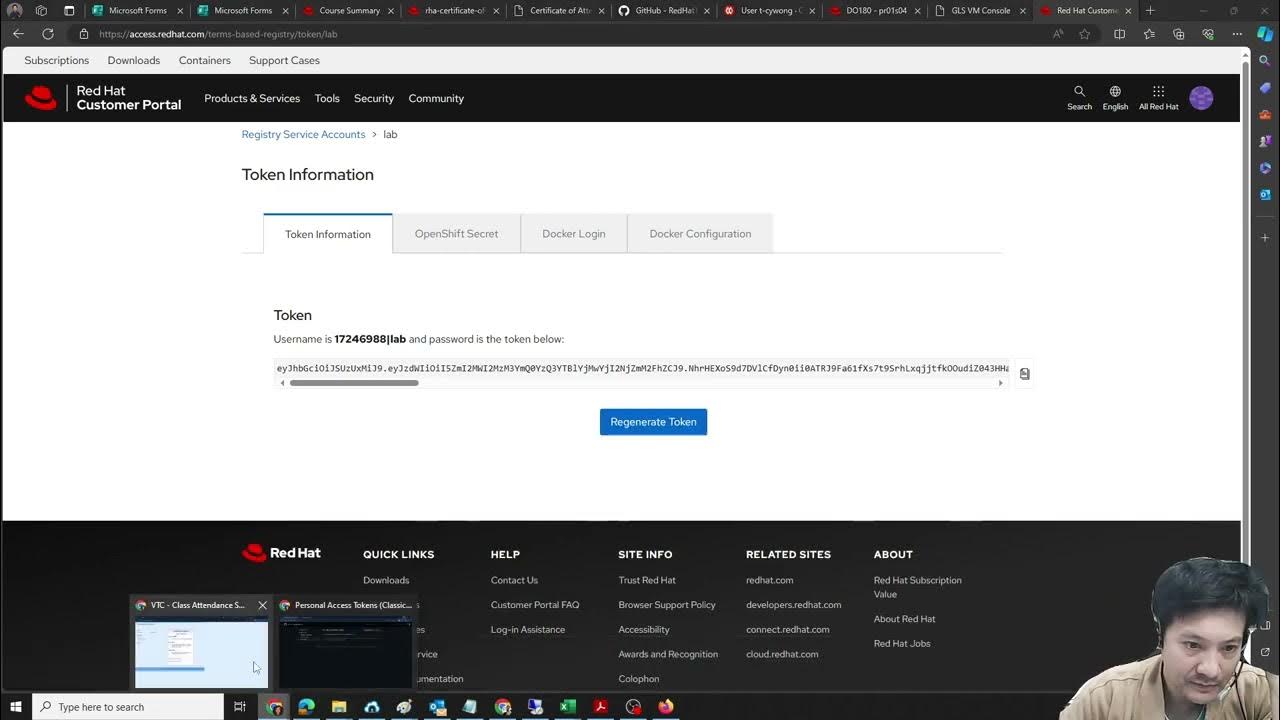Switch to the GitHub browser tab
The width and height of the screenshot is (1280, 720).
coord(665,10)
